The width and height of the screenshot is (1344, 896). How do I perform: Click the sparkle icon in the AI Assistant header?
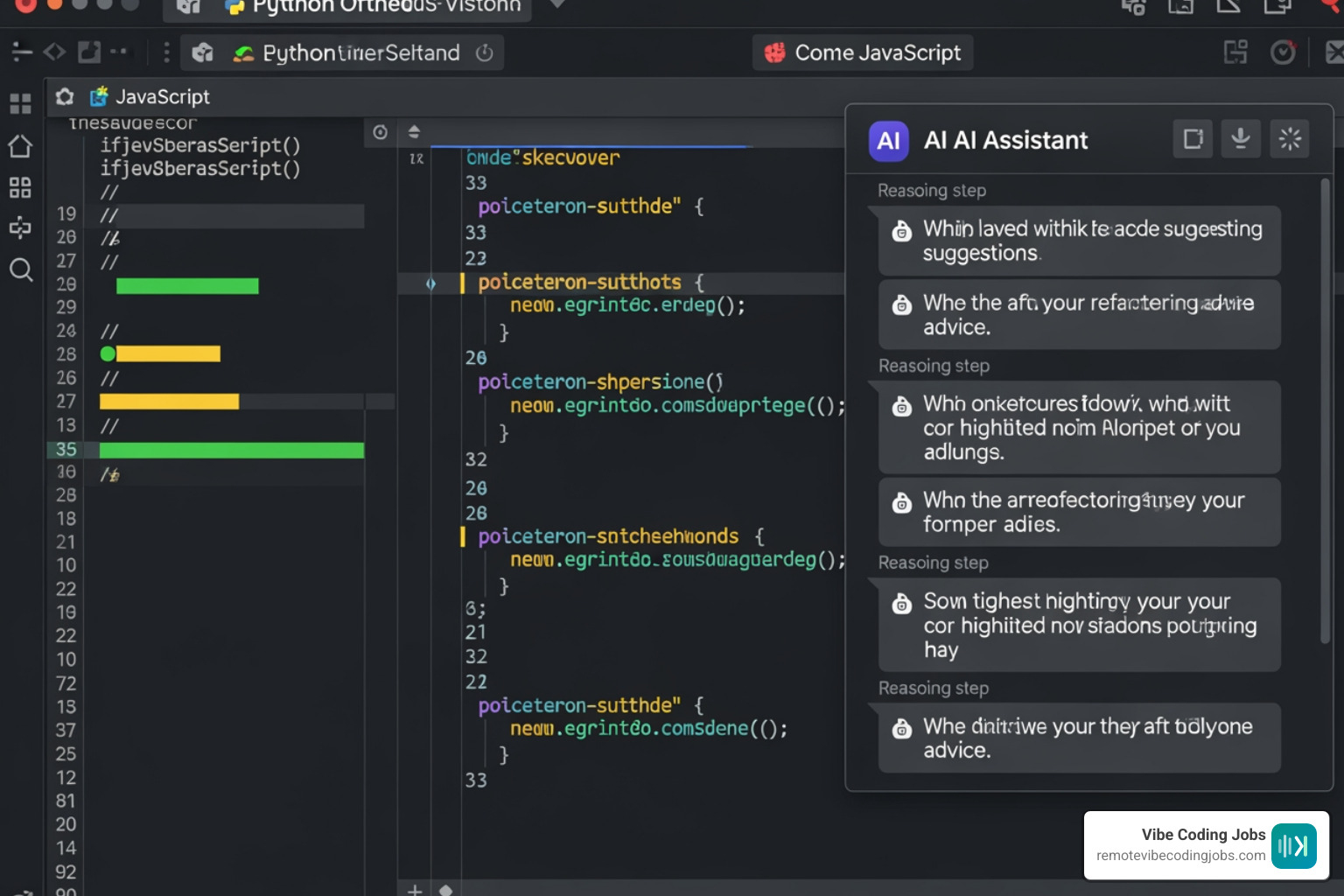pos(1290,139)
